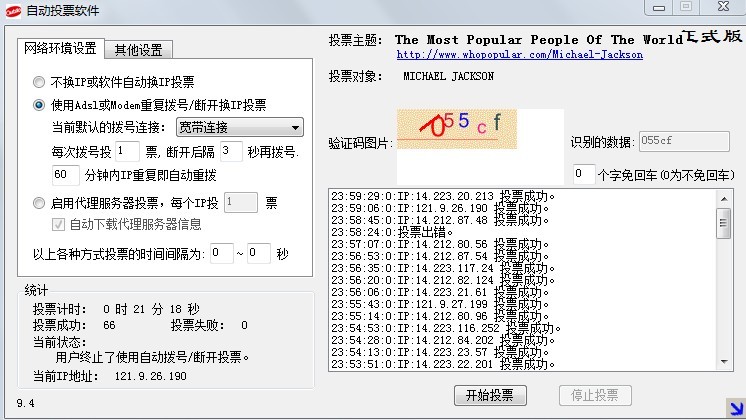Viewport: 746px width, 420px height.
Task: Click the captcha image 055cf
Action: (x=457, y=128)
